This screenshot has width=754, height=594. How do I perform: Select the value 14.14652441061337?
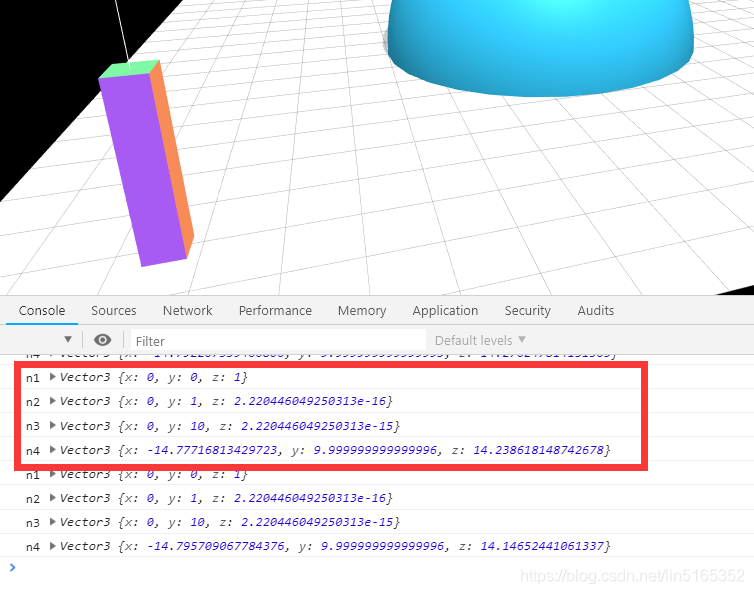point(542,546)
